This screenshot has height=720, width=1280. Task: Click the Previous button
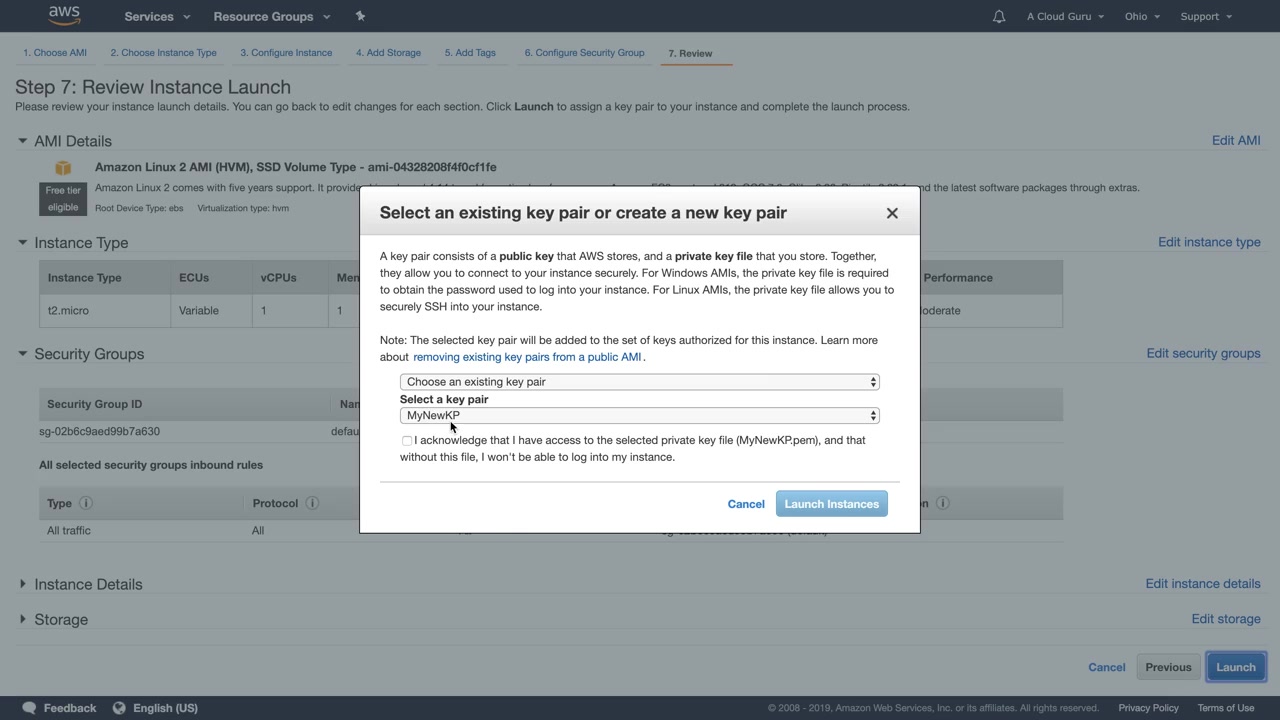click(1168, 667)
